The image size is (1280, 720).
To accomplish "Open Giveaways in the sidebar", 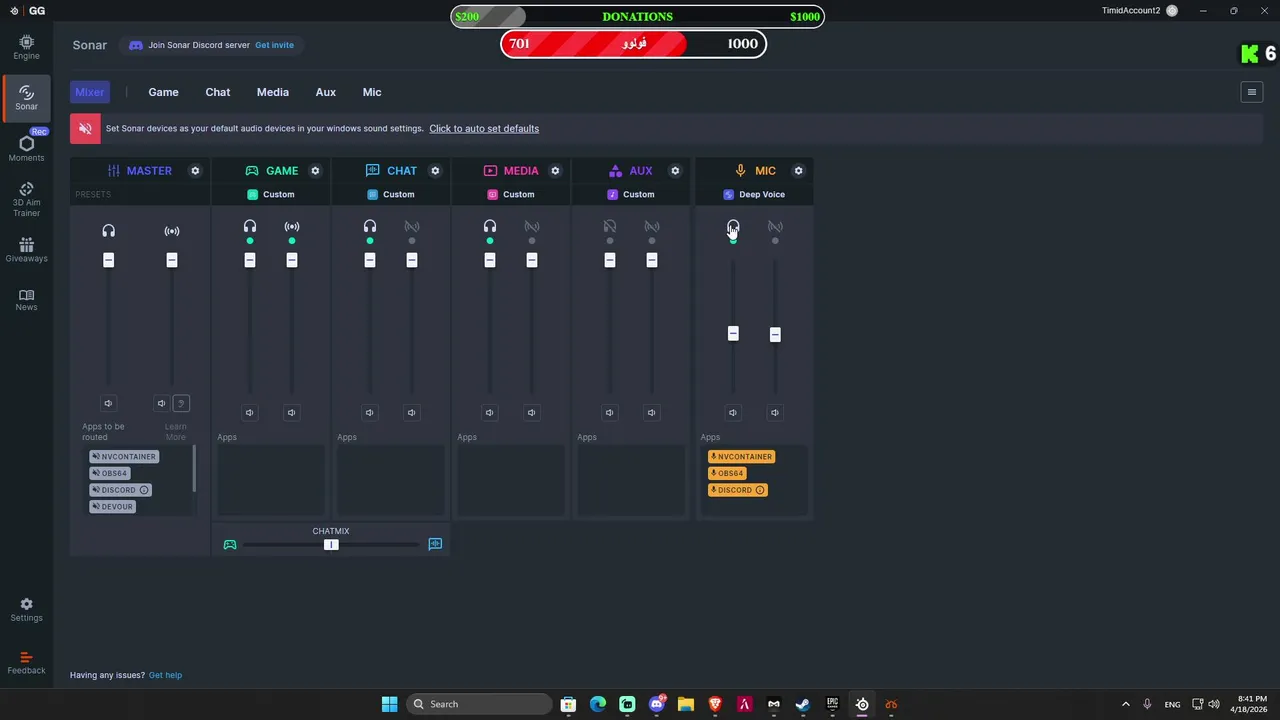I will point(26,250).
